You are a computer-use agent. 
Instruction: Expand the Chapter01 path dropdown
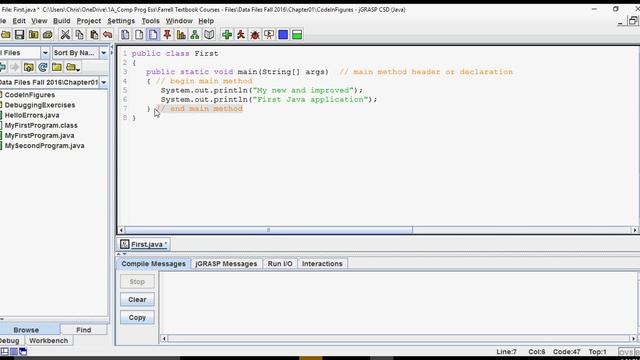pos(104,82)
